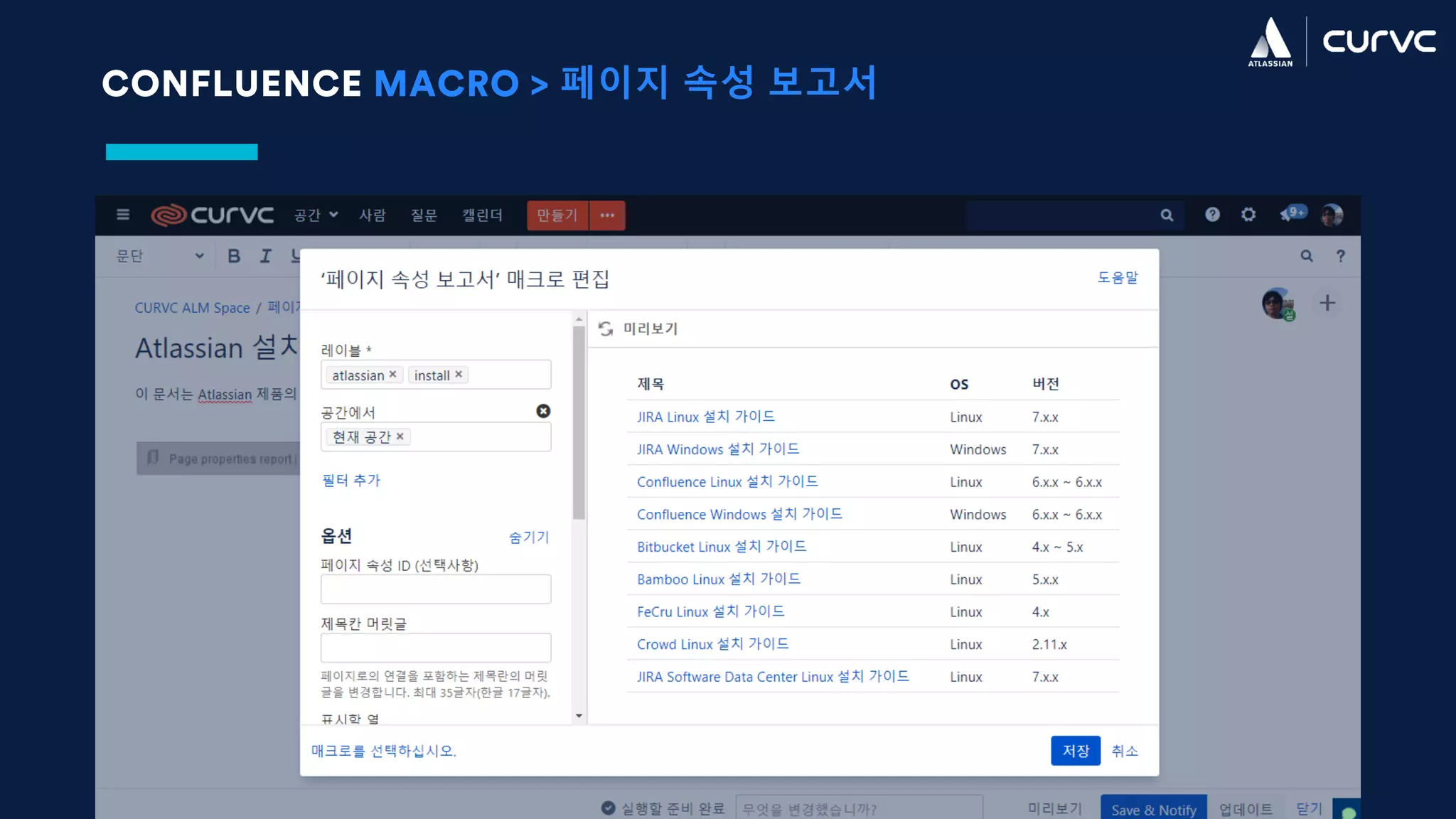Open Crowd Linux 설치 가이드 link

point(713,644)
